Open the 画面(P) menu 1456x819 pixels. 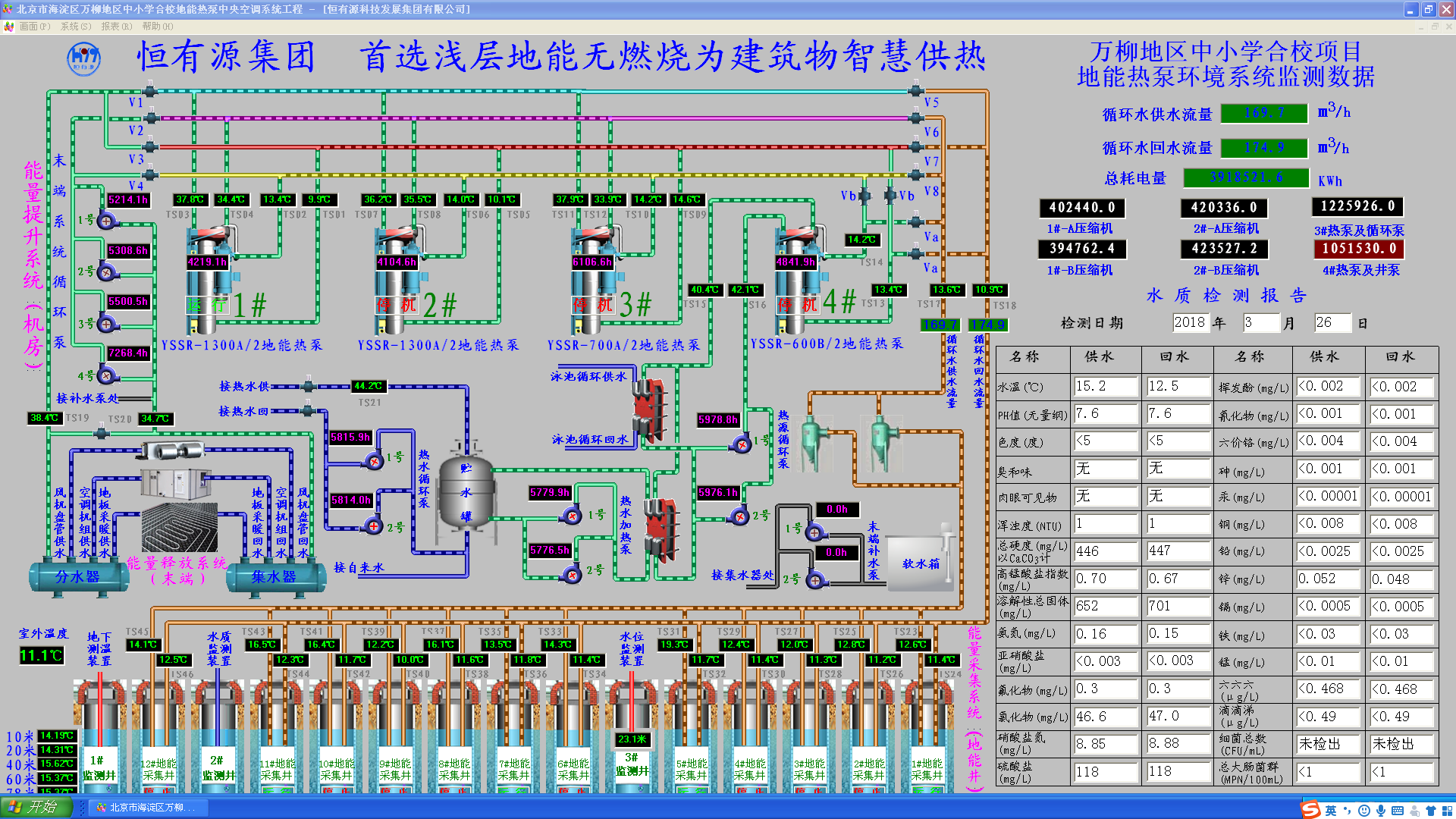click(x=34, y=27)
